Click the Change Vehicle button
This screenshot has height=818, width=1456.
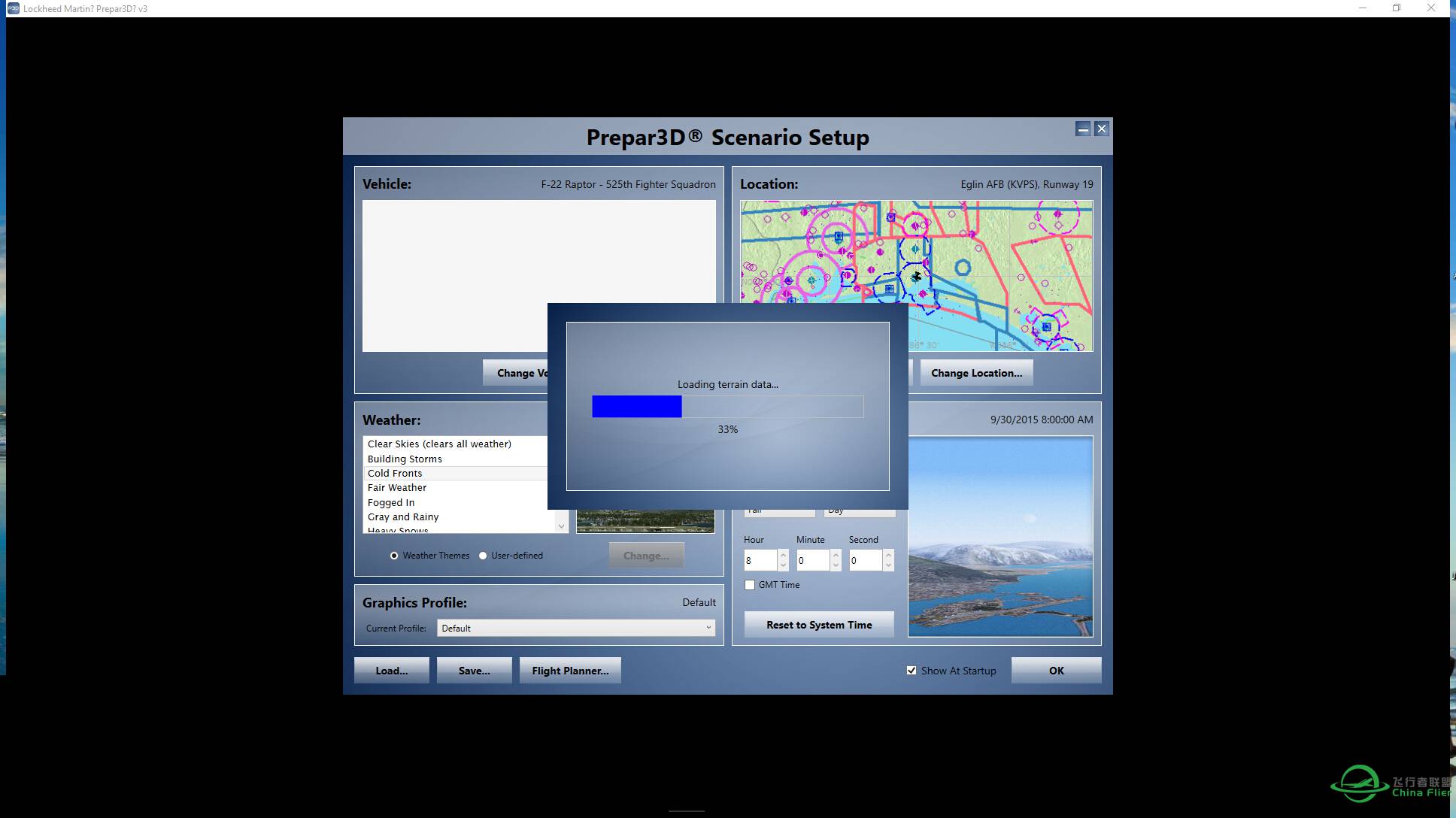point(516,373)
